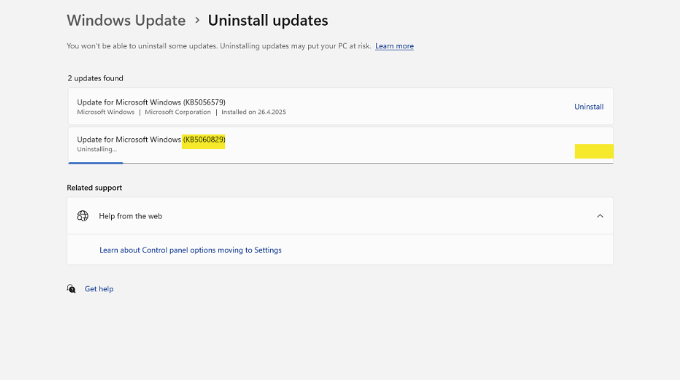
Task: Click the highlighted KB5060829 update number
Action: pos(203,140)
